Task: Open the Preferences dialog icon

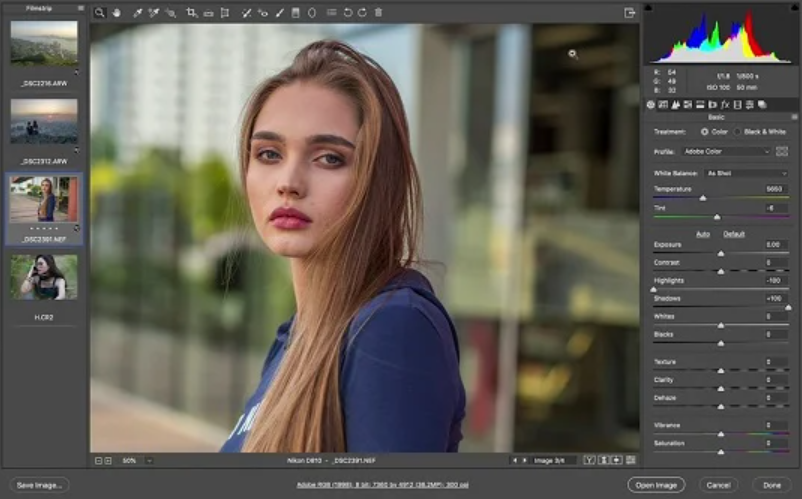Action: coord(331,12)
